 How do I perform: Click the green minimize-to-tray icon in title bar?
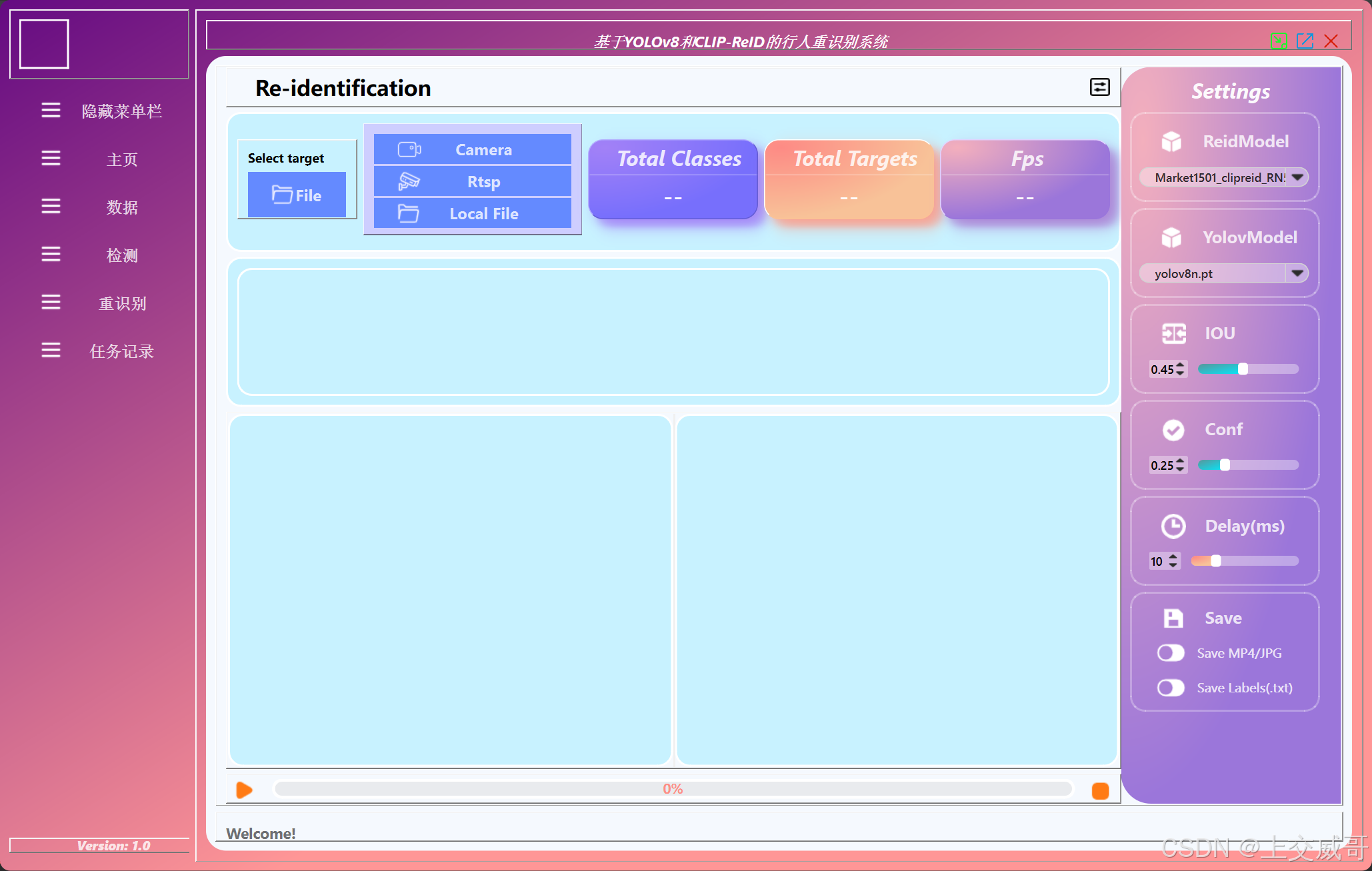click(x=1279, y=41)
